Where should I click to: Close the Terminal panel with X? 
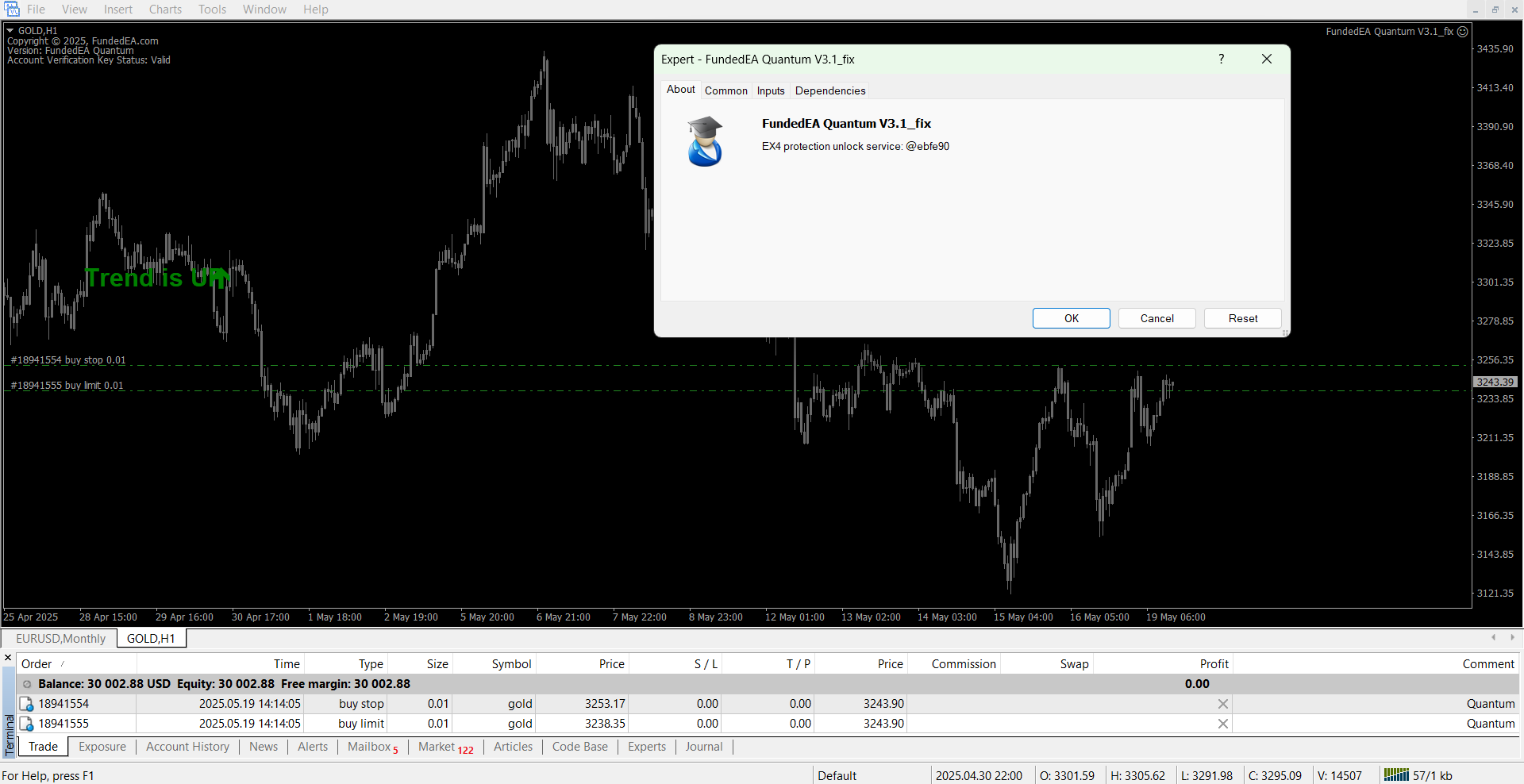point(8,658)
